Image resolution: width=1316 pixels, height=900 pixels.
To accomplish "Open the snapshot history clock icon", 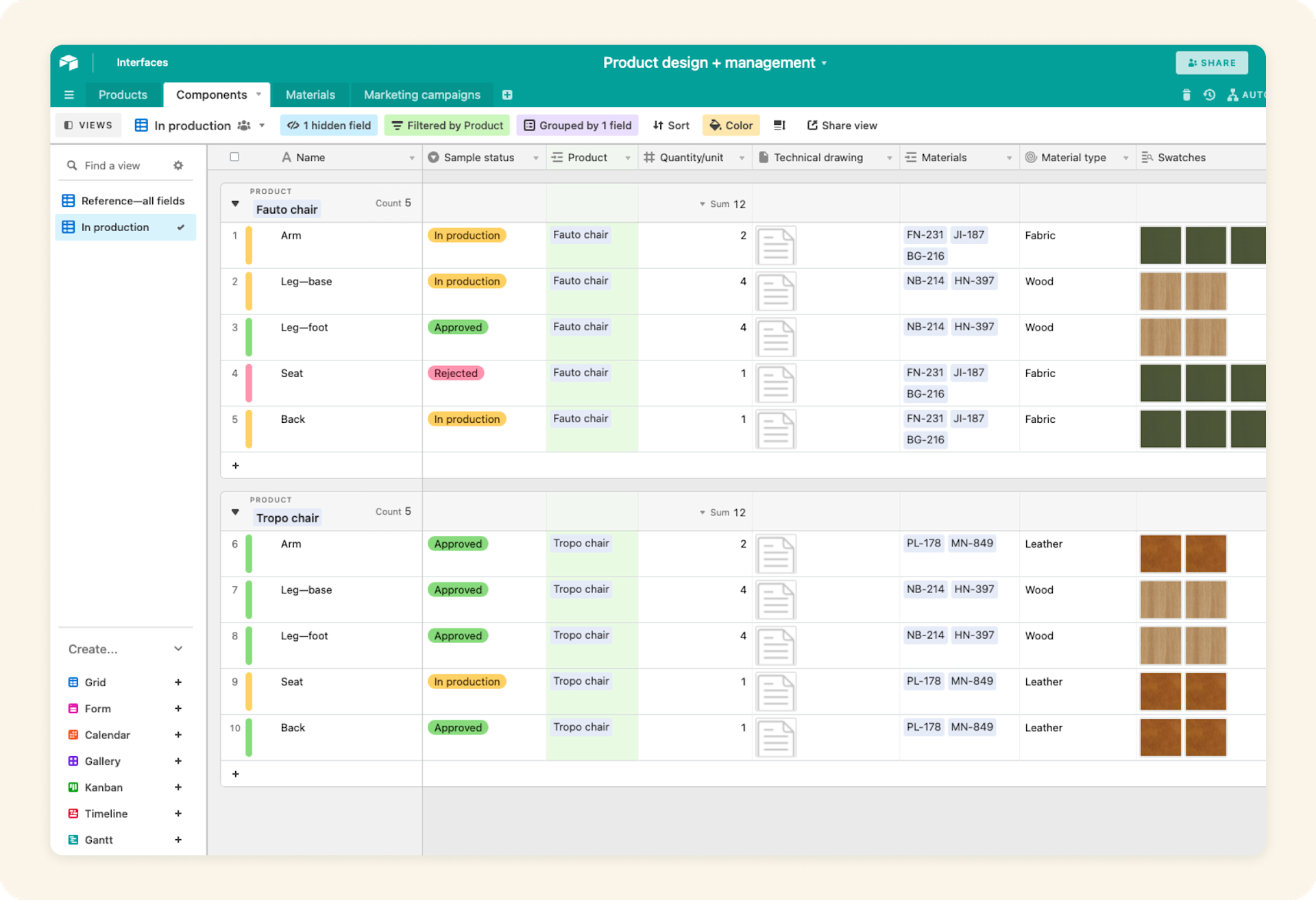I will (1209, 95).
